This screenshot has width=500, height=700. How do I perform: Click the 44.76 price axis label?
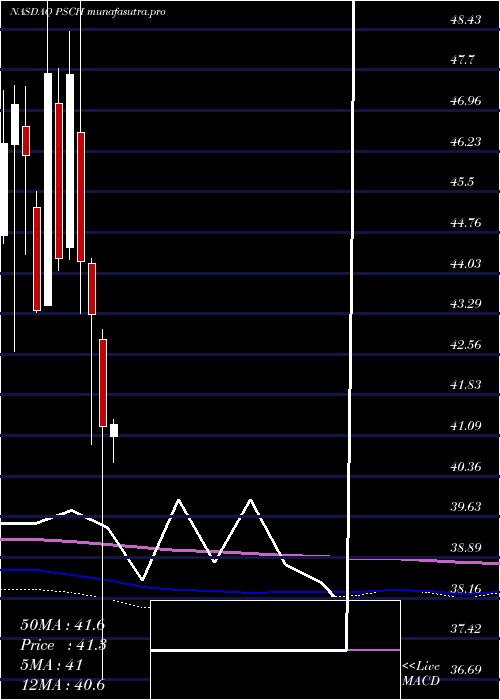coord(465,222)
